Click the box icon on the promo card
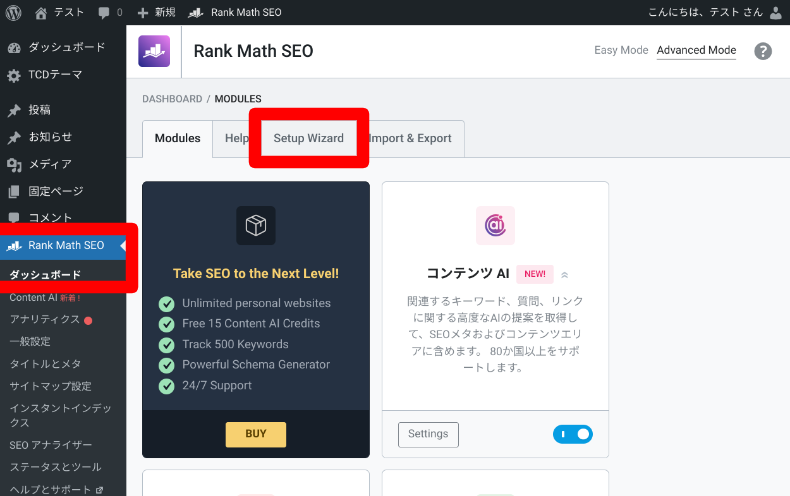The height and width of the screenshot is (496, 790). click(256, 226)
